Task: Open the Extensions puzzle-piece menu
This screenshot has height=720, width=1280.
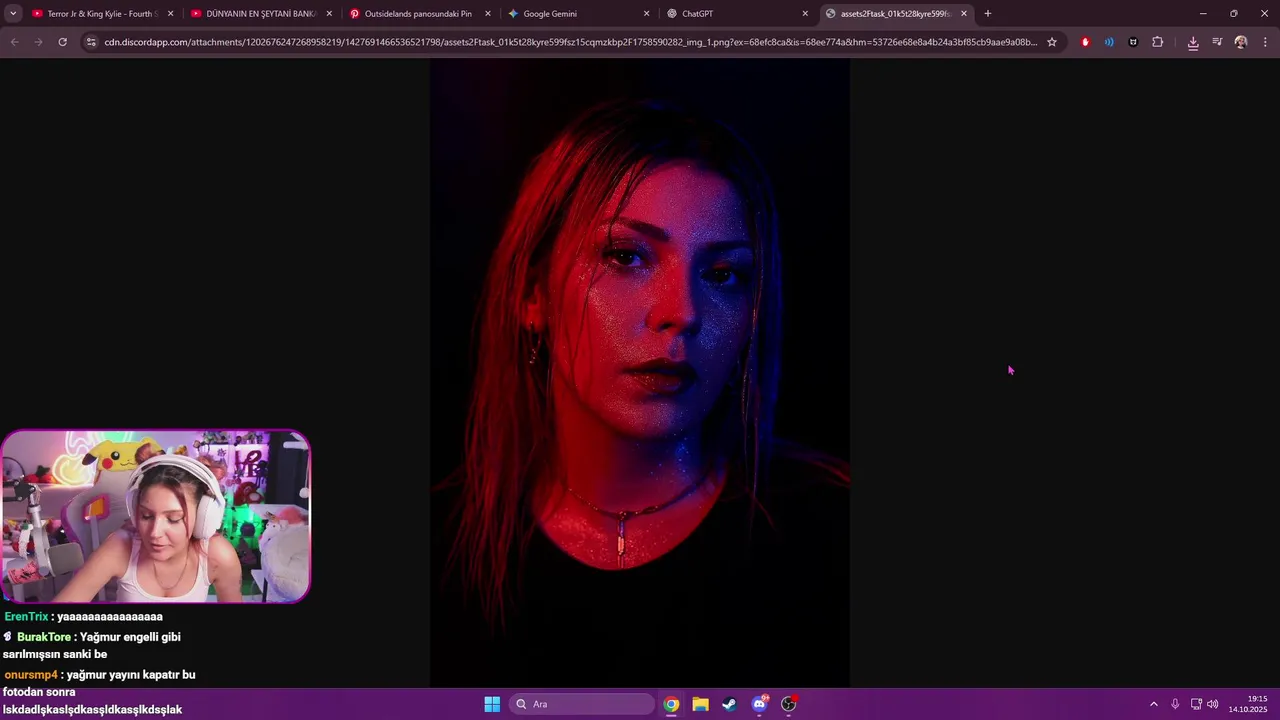Action: click(x=1158, y=42)
